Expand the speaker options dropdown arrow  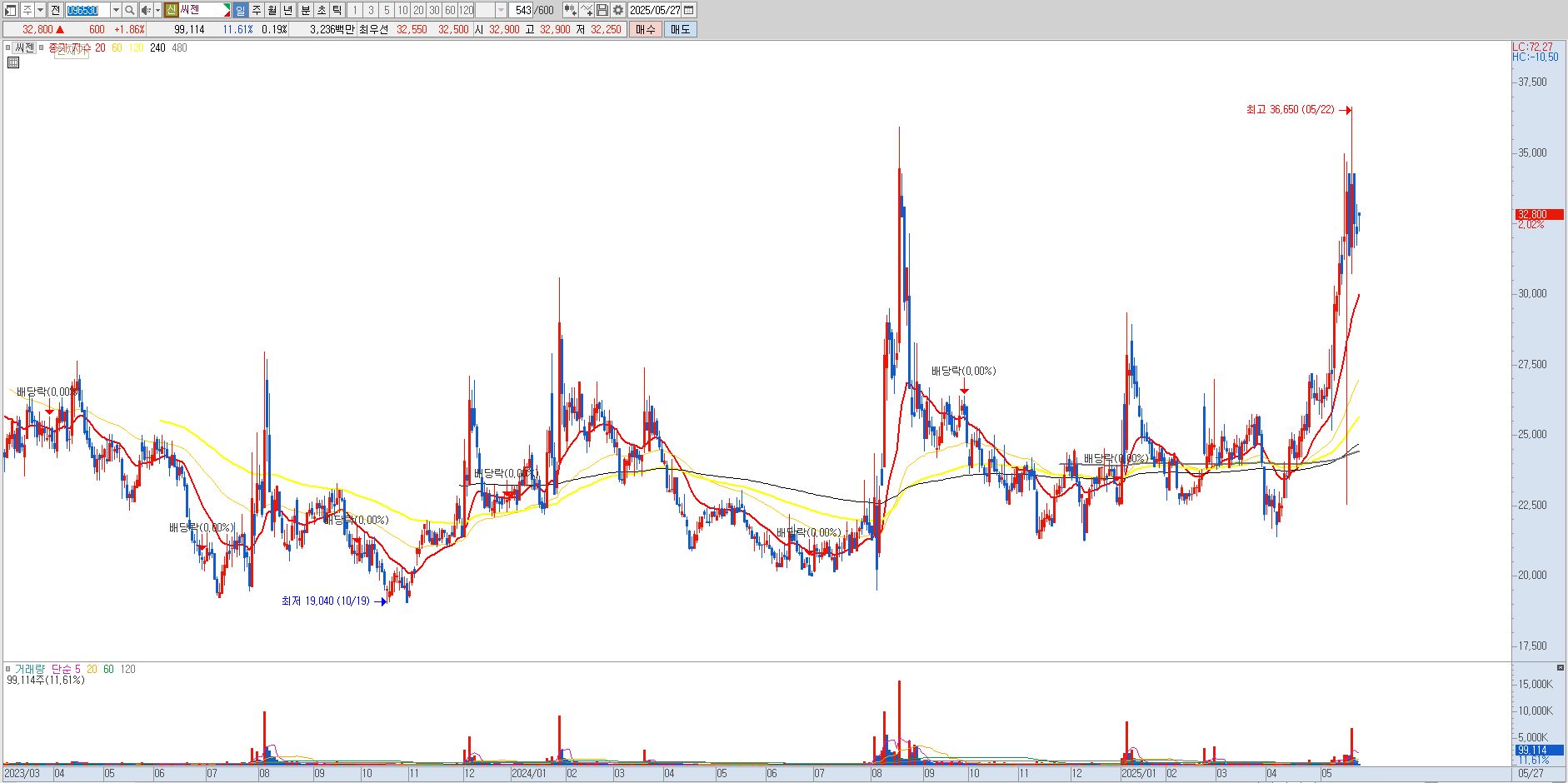(x=157, y=10)
